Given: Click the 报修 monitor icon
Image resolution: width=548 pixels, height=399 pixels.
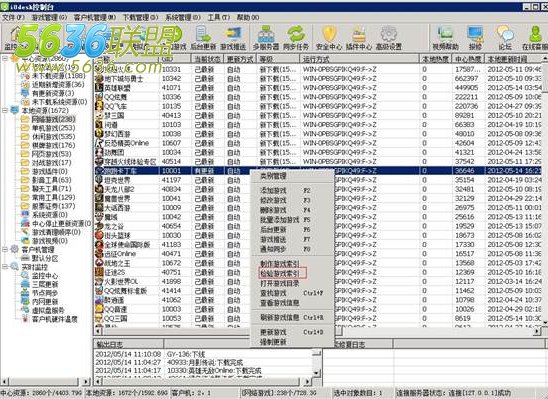Looking at the screenshot, I should point(475,38).
